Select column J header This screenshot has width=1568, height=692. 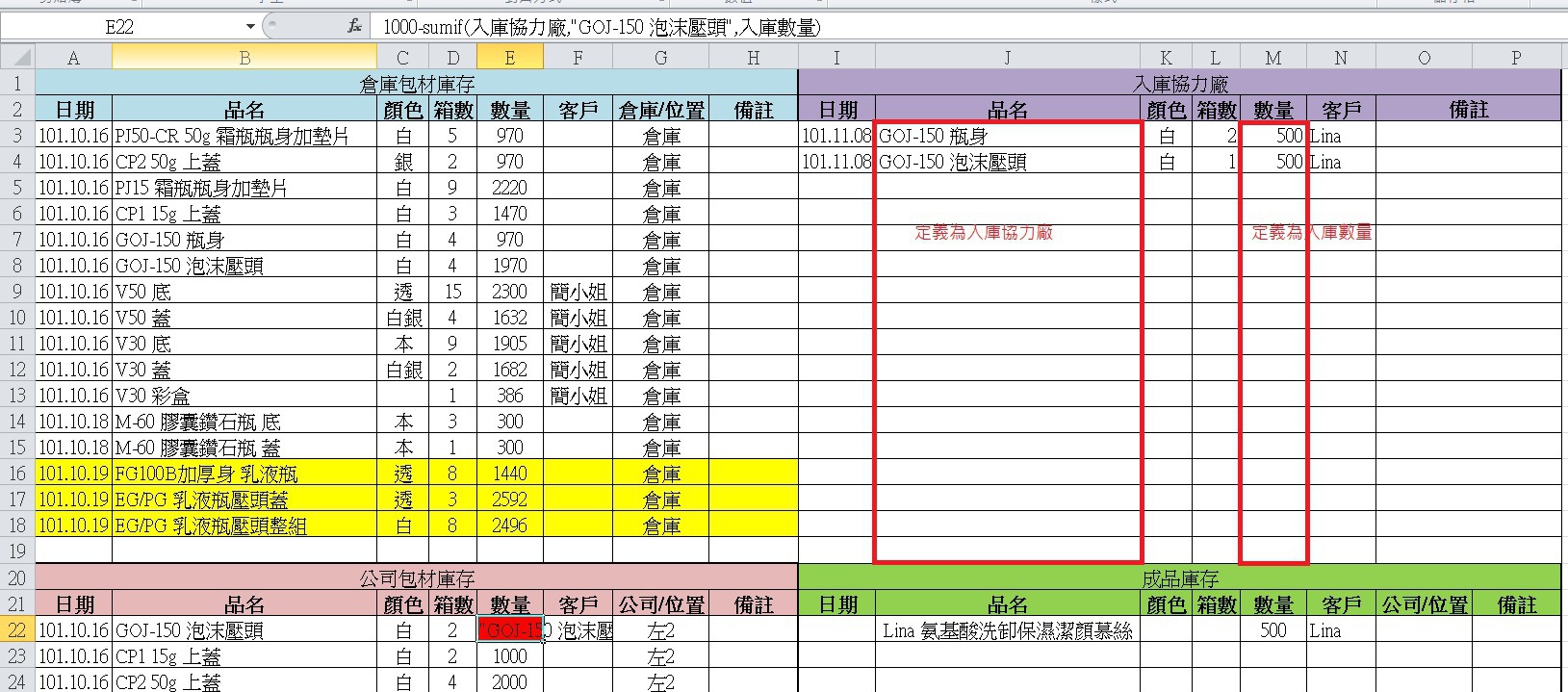pos(1007,58)
